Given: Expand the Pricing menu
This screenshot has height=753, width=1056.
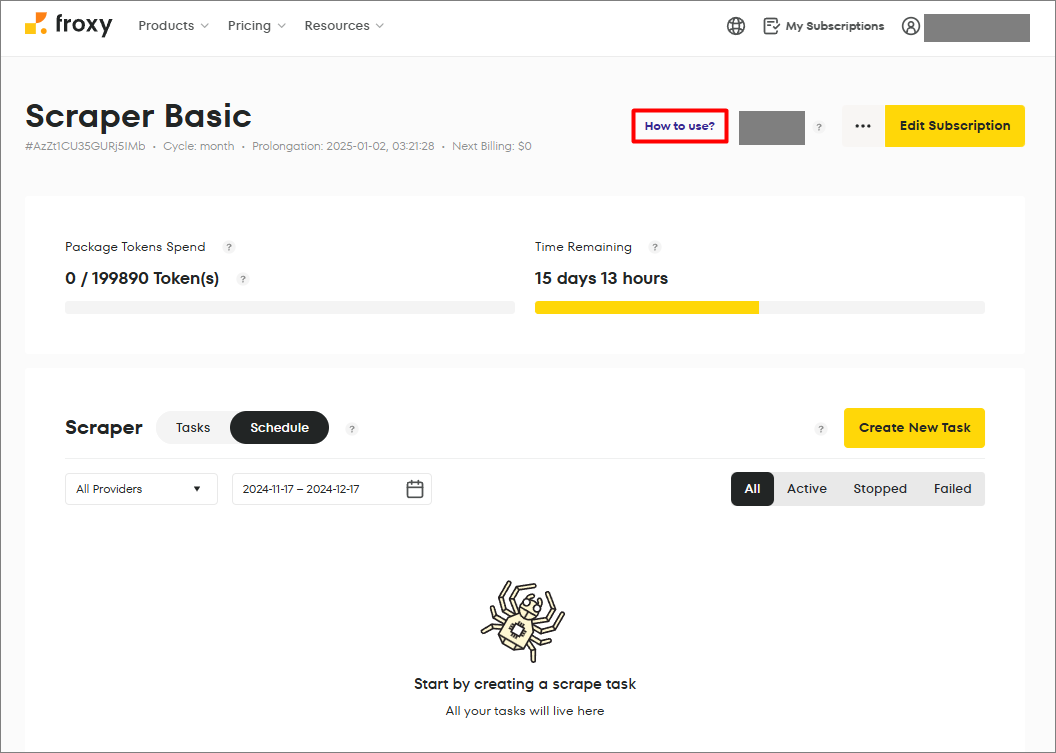Looking at the screenshot, I should (257, 26).
